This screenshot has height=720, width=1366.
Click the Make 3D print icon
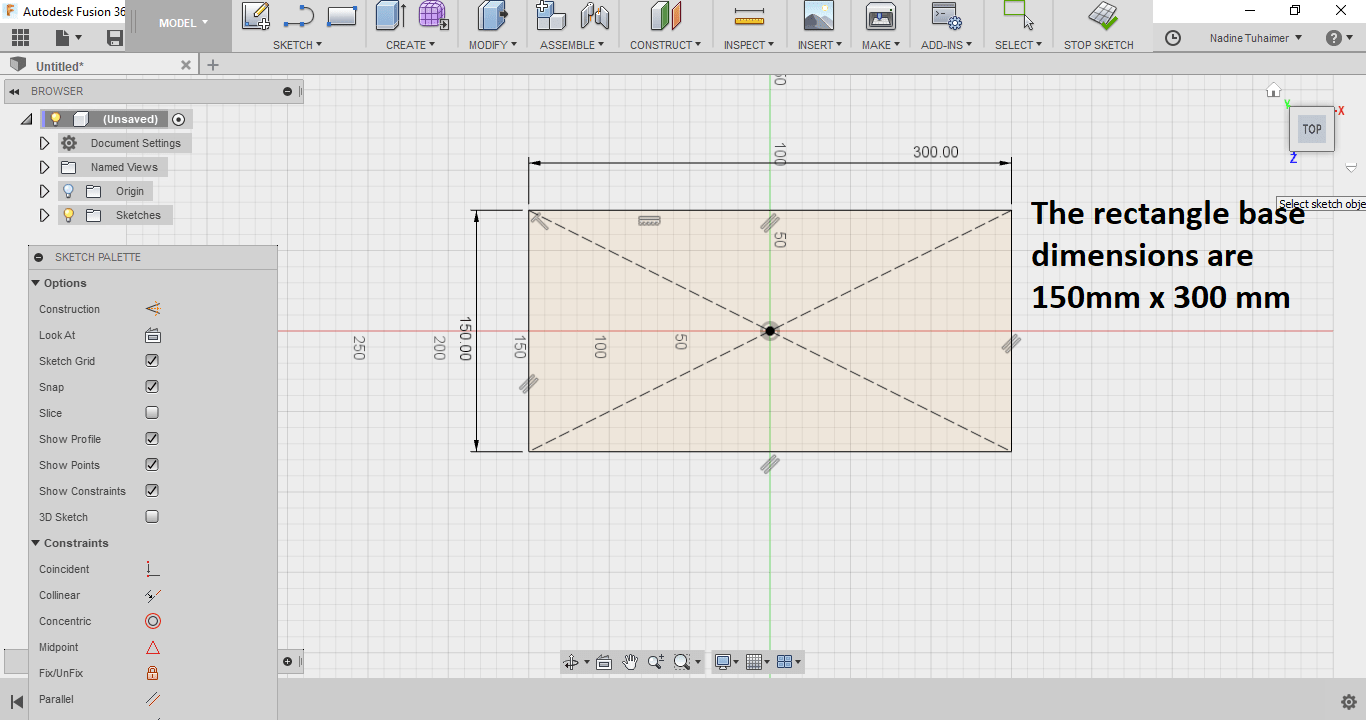point(880,15)
